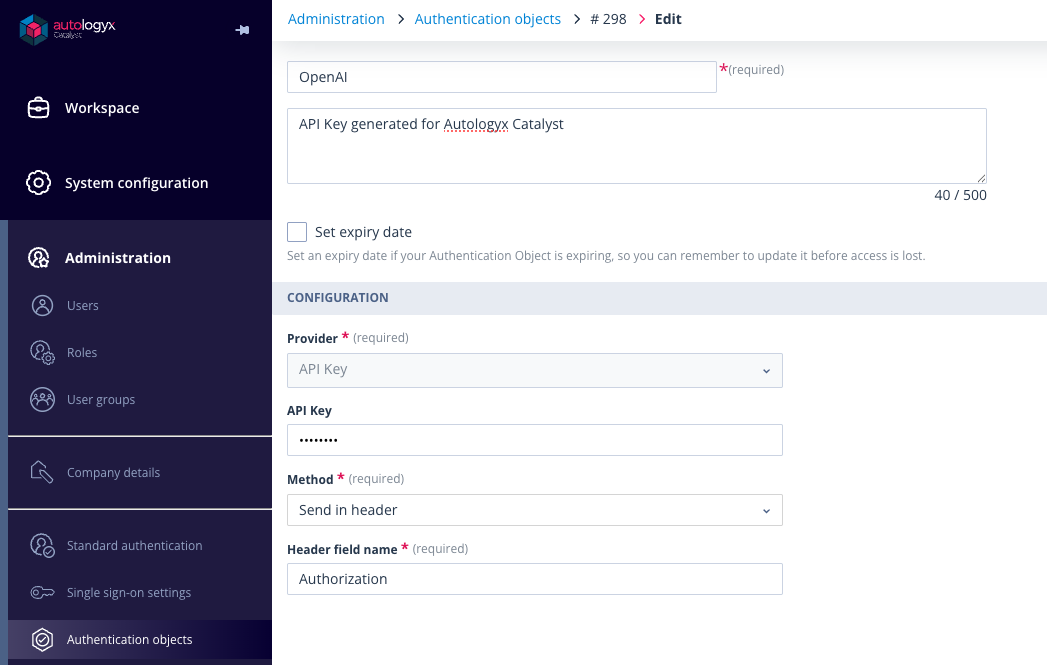This screenshot has width=1047, height=665.
Task: Click the Users person icon
Action: pos(42,306)
